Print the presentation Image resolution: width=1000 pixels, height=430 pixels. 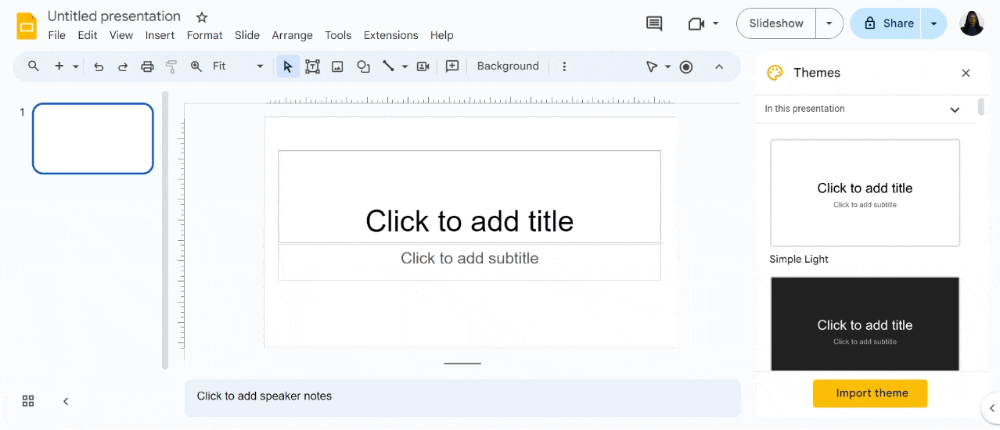click(147, 66)
